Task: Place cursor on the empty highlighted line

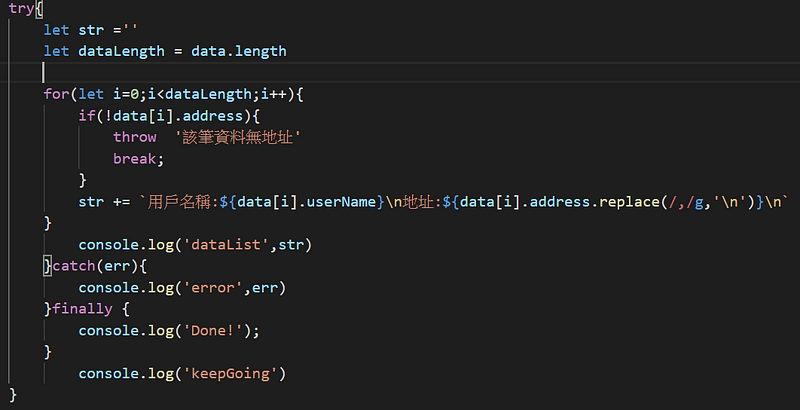Action: [200, 73]
